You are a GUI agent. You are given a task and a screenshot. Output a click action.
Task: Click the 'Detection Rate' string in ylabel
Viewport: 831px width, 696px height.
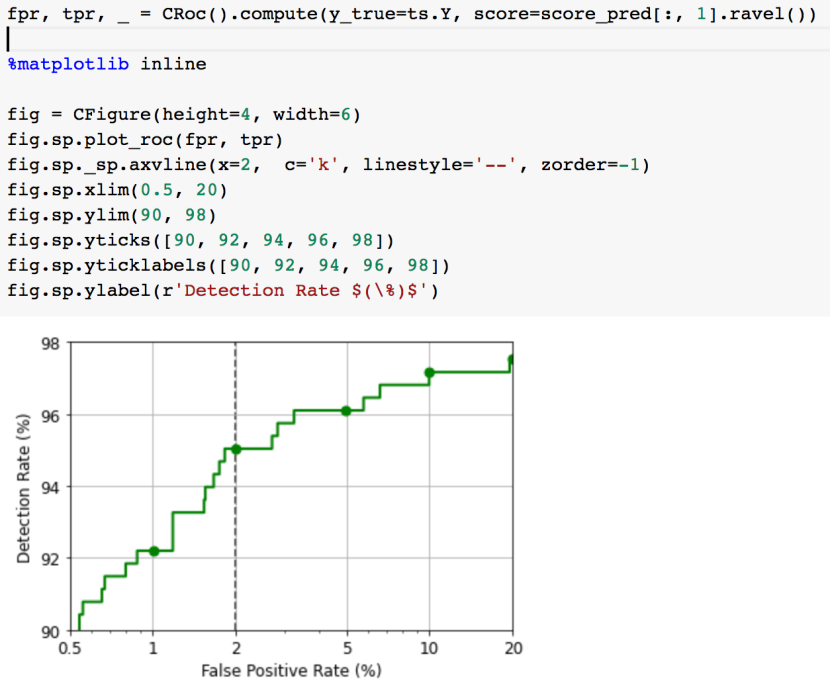(306, 291)
